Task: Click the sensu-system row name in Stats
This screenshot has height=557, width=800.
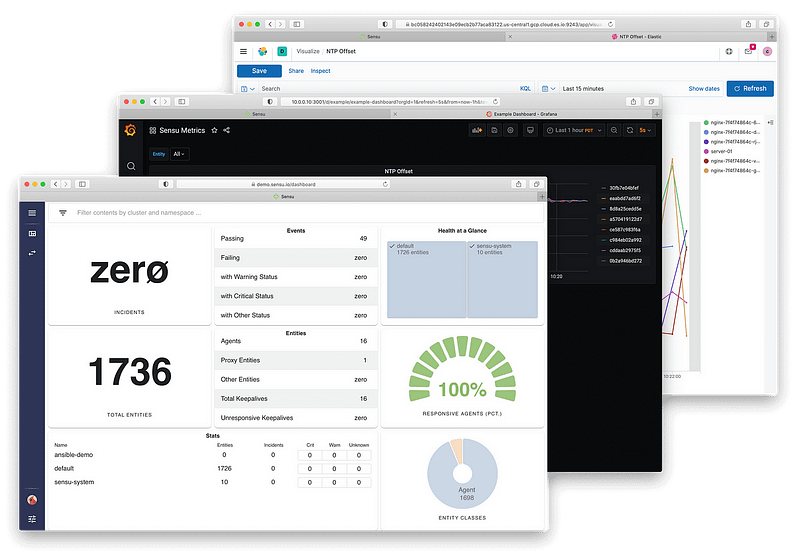Action: [74, 482]
